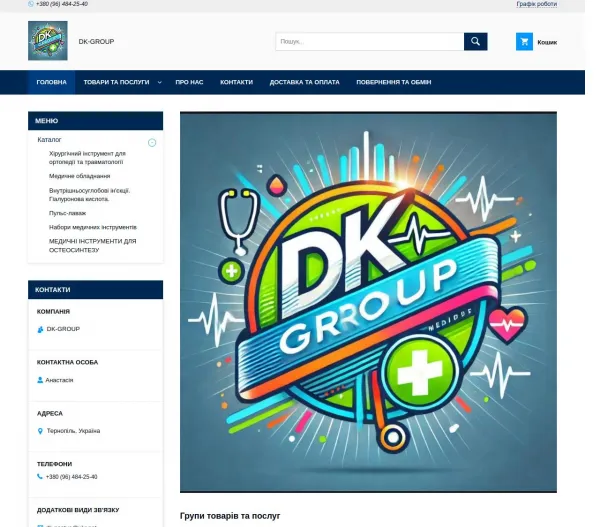Viewport: 600px width, 527px height.
Task: Click the Кошик cart label
Action: pos(547,42)
